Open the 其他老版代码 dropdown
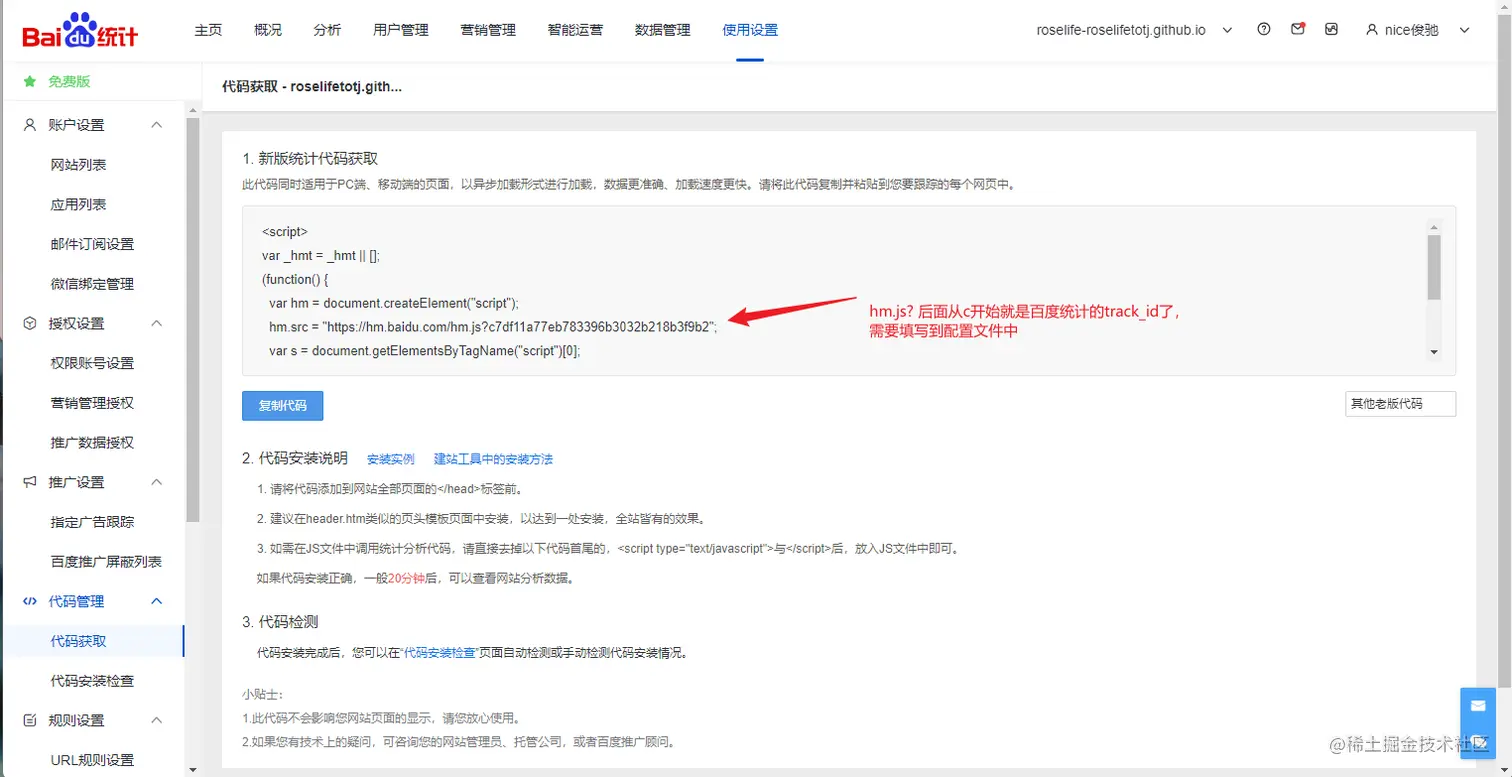Screen dimensions: 1512x777 1400,404
